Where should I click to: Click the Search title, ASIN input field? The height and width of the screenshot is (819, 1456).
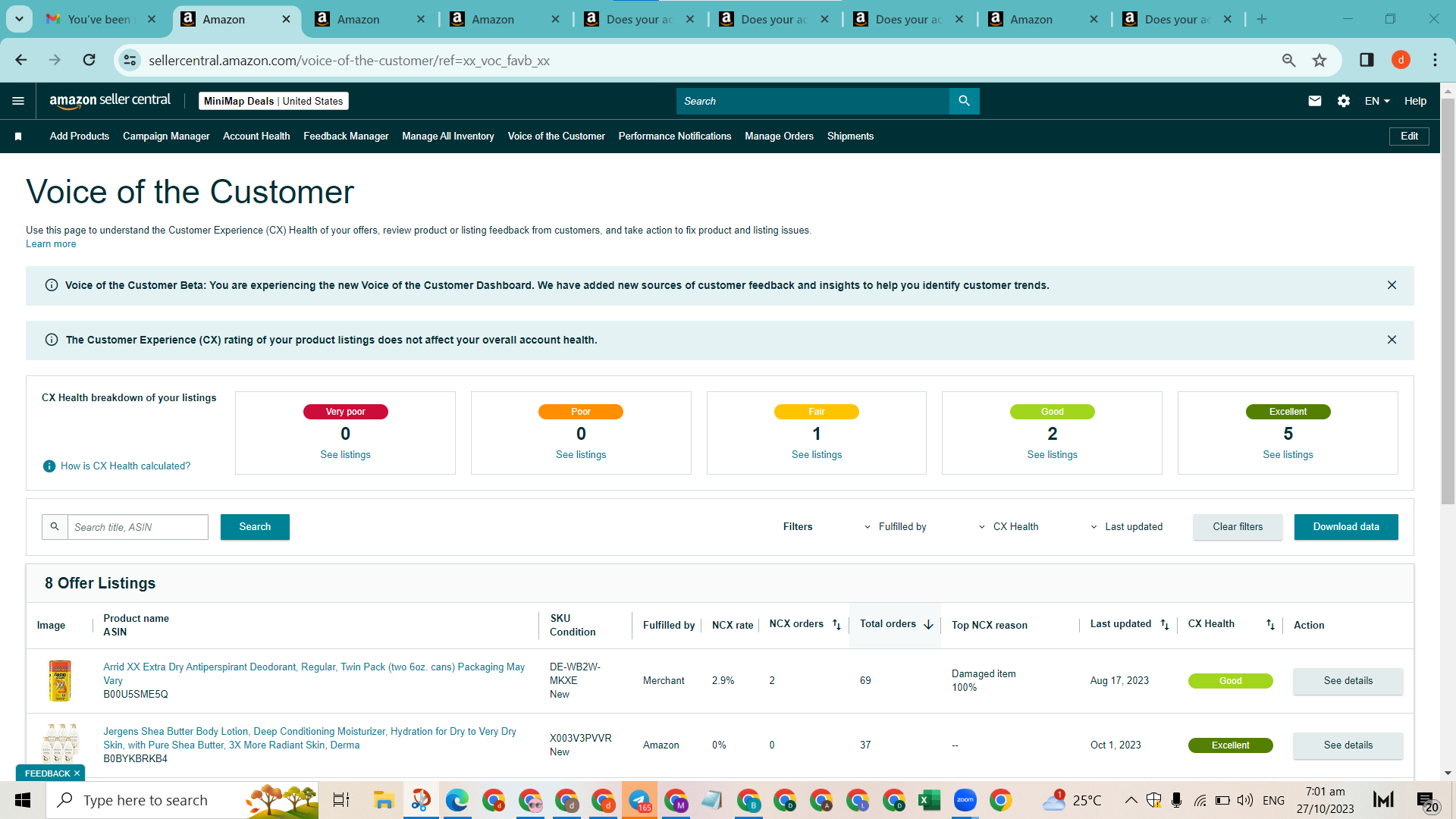pos(138,527)
